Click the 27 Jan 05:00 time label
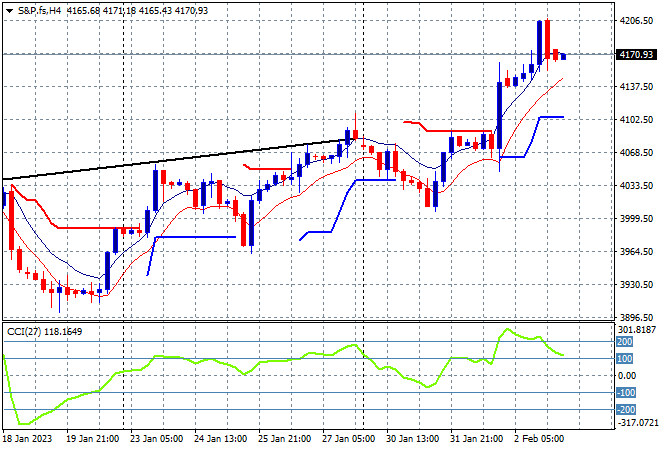Image resolution: width=660 pixels, height=450 pixels. pos(349,439)
